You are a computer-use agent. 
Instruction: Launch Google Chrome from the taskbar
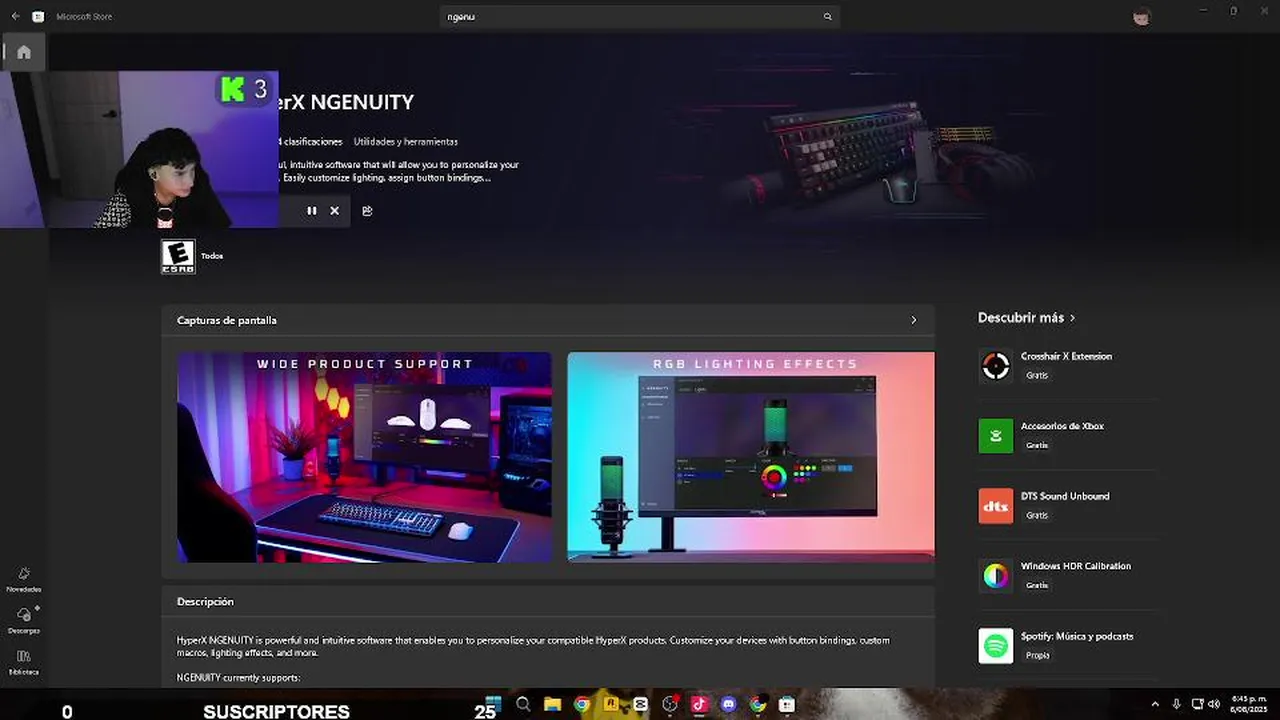tap(582, 704)
